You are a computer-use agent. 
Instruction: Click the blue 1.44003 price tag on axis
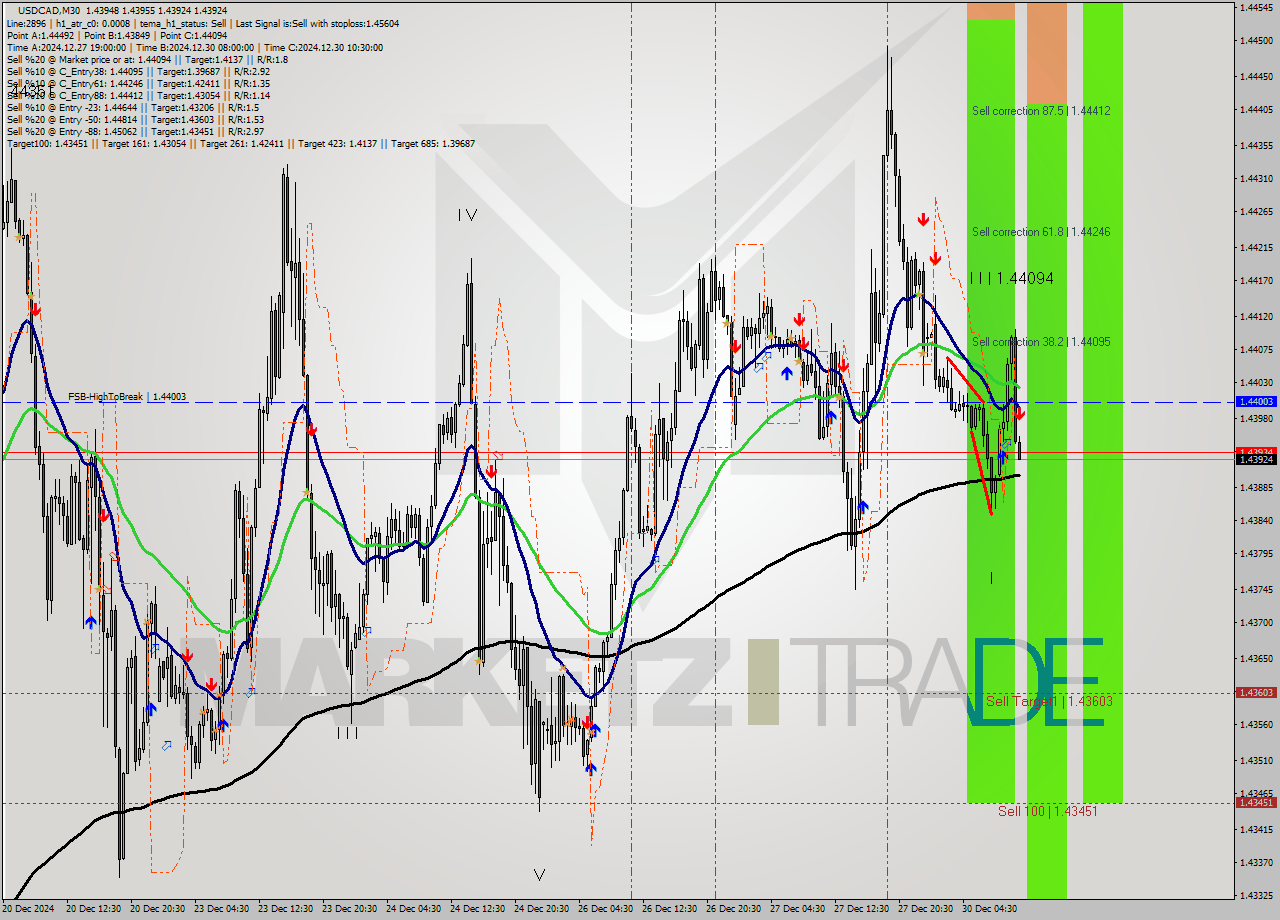click(x=1256, y=401)
